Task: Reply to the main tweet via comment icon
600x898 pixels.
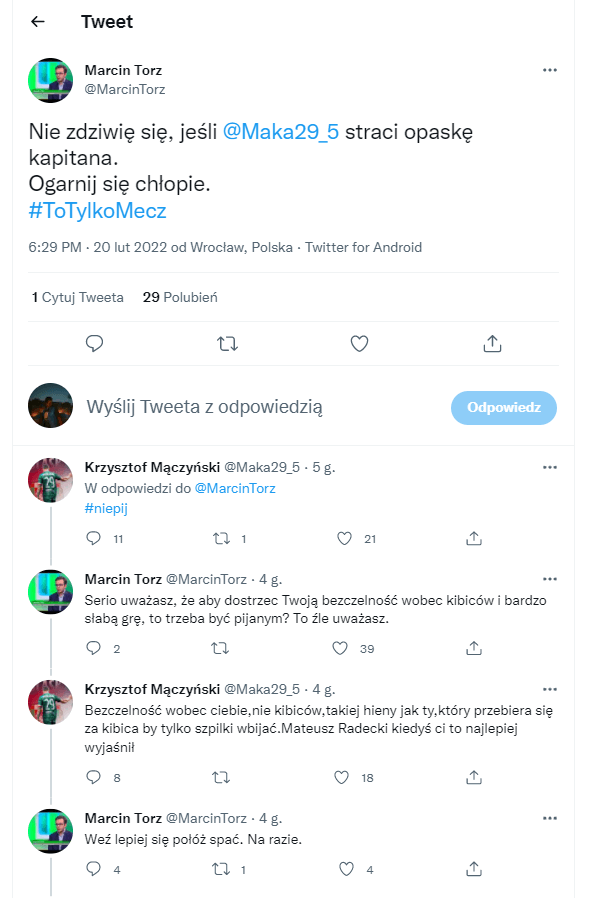Action: coord(95,344)
